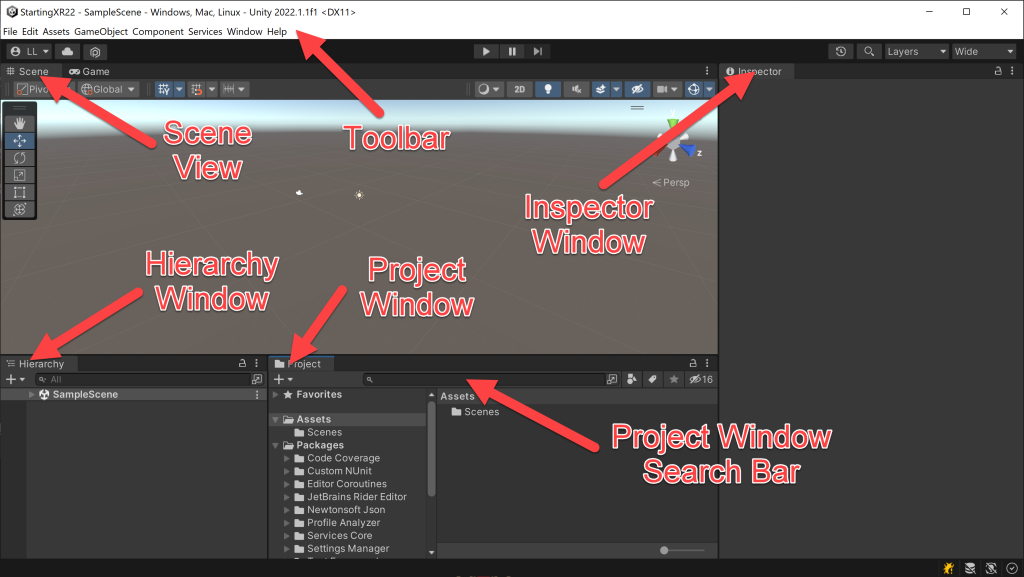Open search window icon in Hierarchy

(x=257, y=379)
